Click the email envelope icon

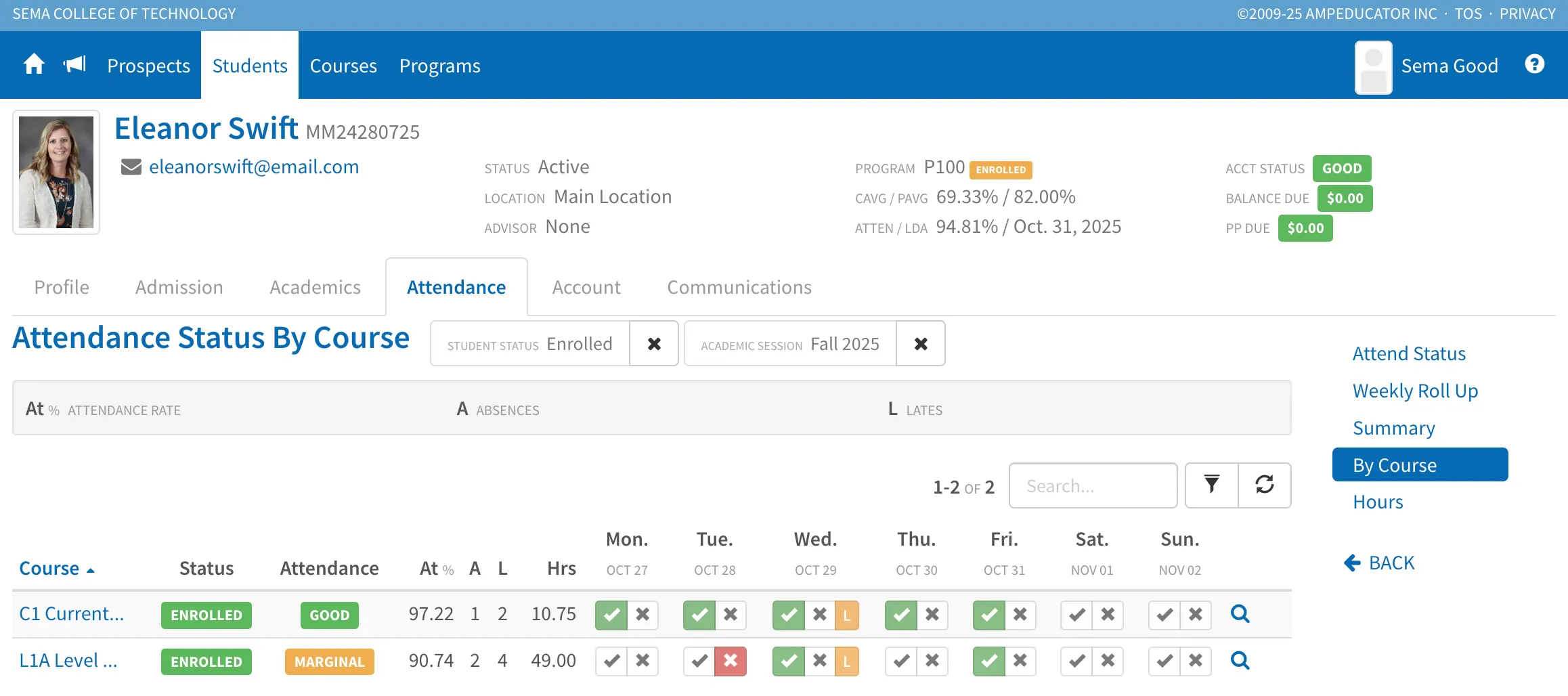point(131,167)
